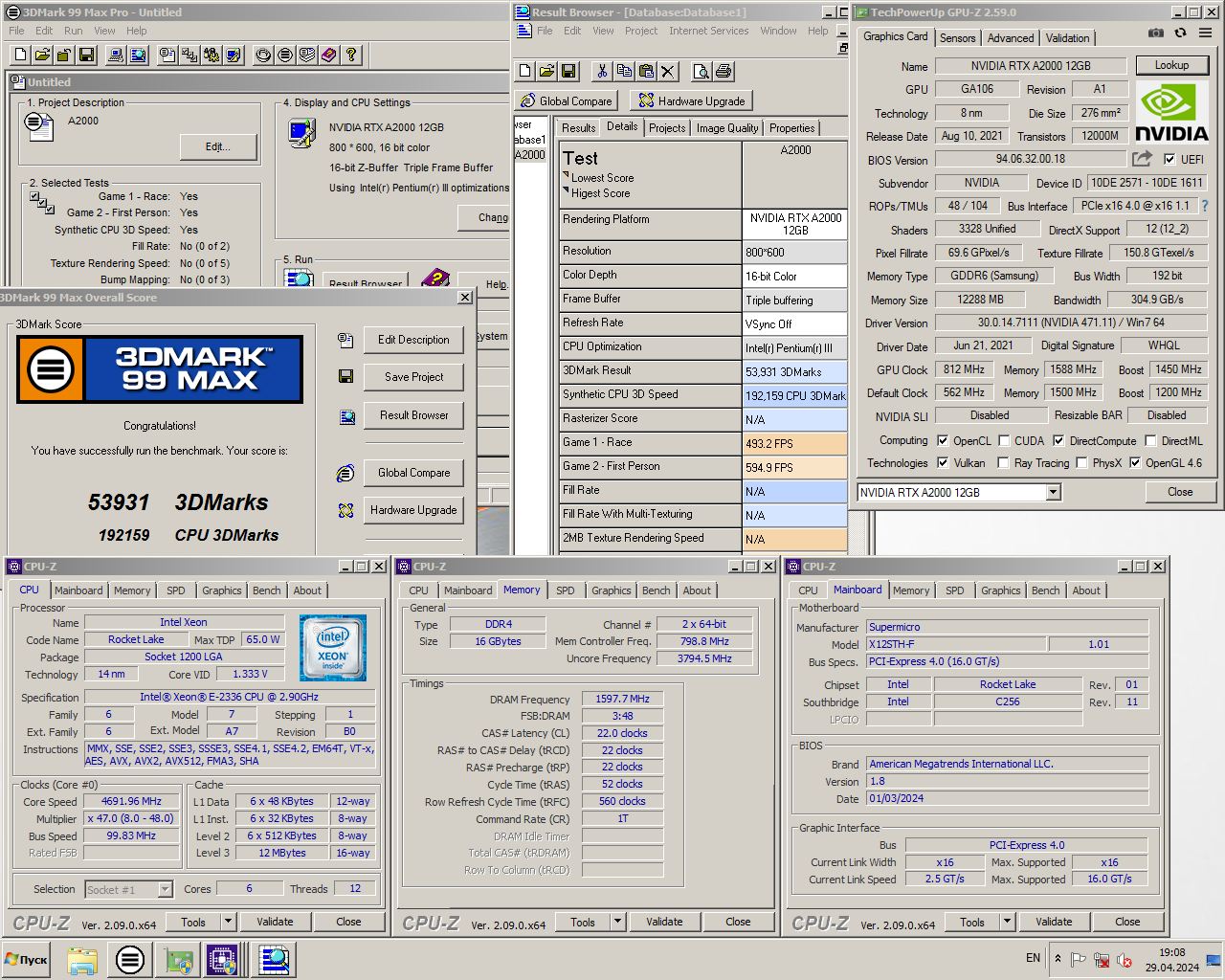Click the Save floppy icon in 3DMark toolbar

pyautogui.click(x=86, y=56)
